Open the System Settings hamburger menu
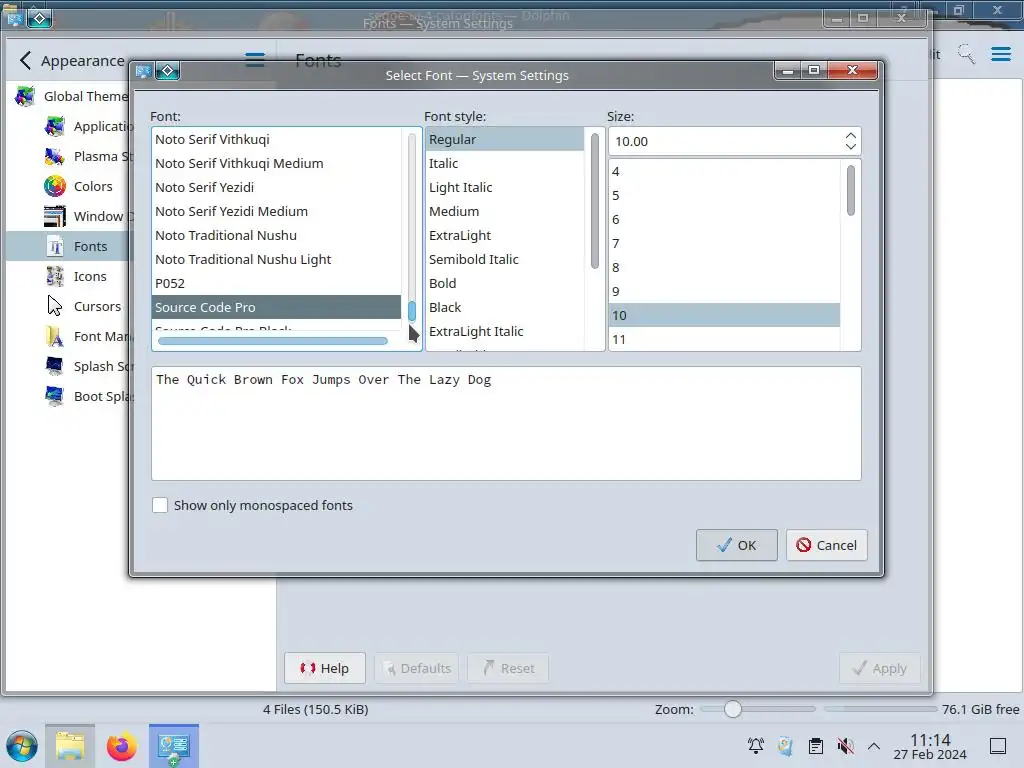The image size is (1024, 768). point(255,60)
